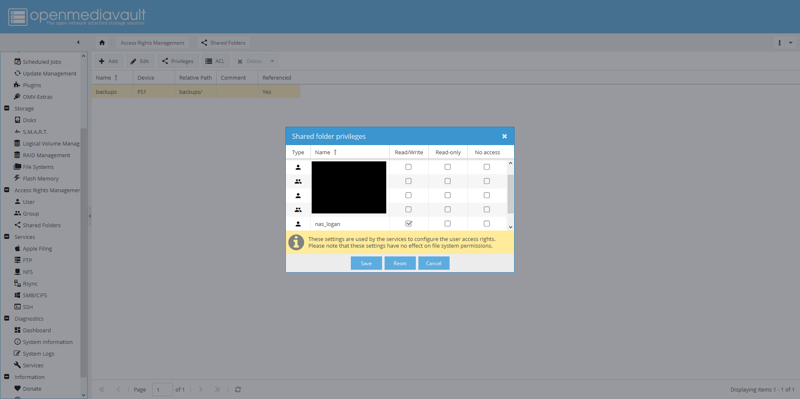The image size is (800, 399).
Task: Open the Delete button dropdown arrow
Action: point(272,61)
